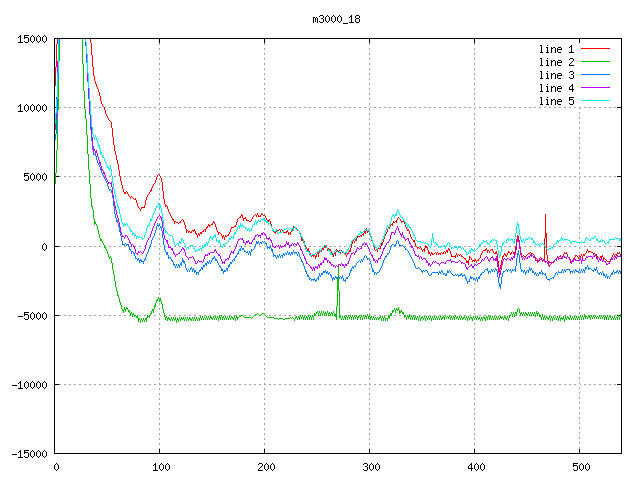The height and width of the screenshot is (480, 640).
Task: Click the y-axis label 10000
Action: [x=32, y=108]
